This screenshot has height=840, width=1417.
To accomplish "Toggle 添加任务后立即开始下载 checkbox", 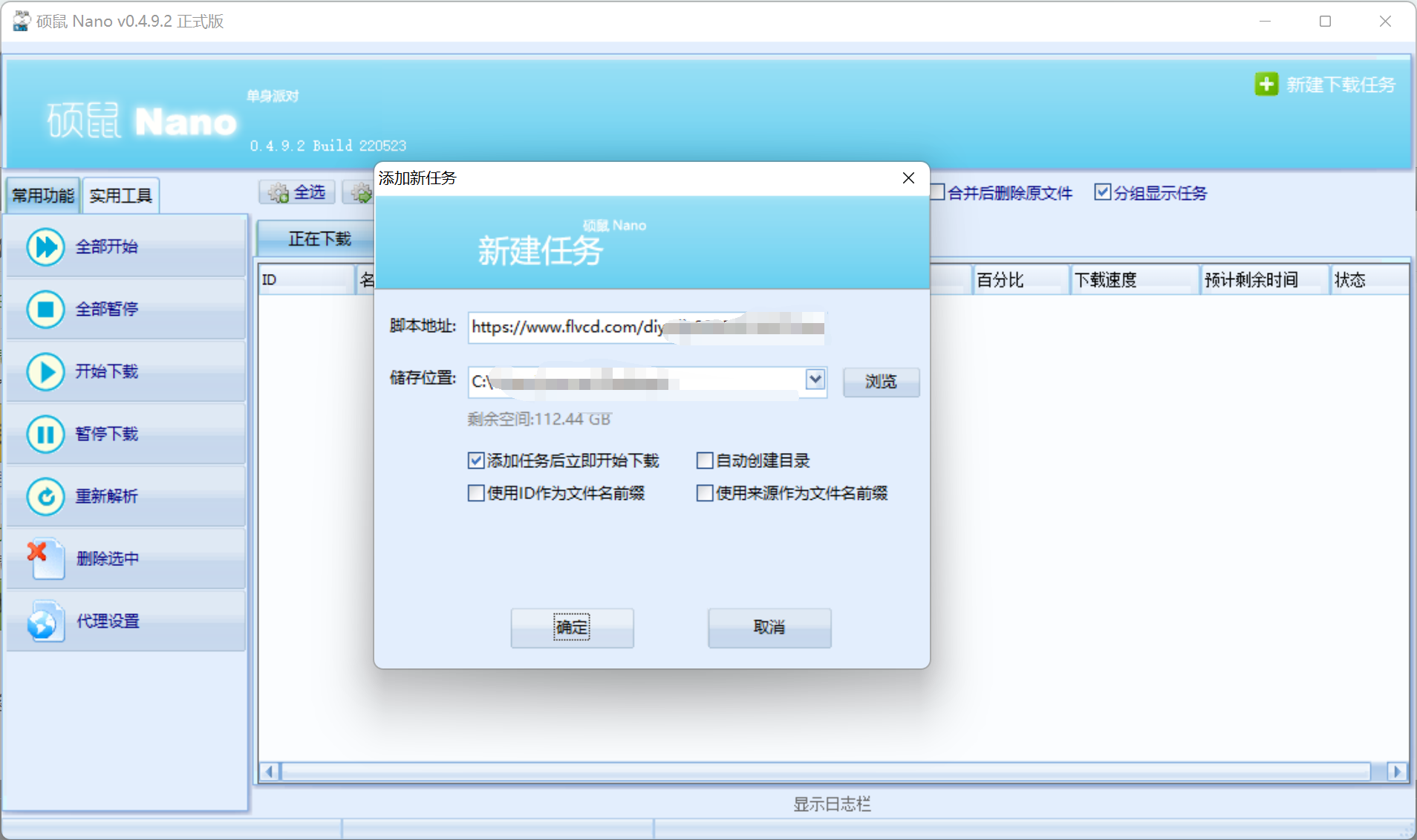I will [x=476, y=460].
